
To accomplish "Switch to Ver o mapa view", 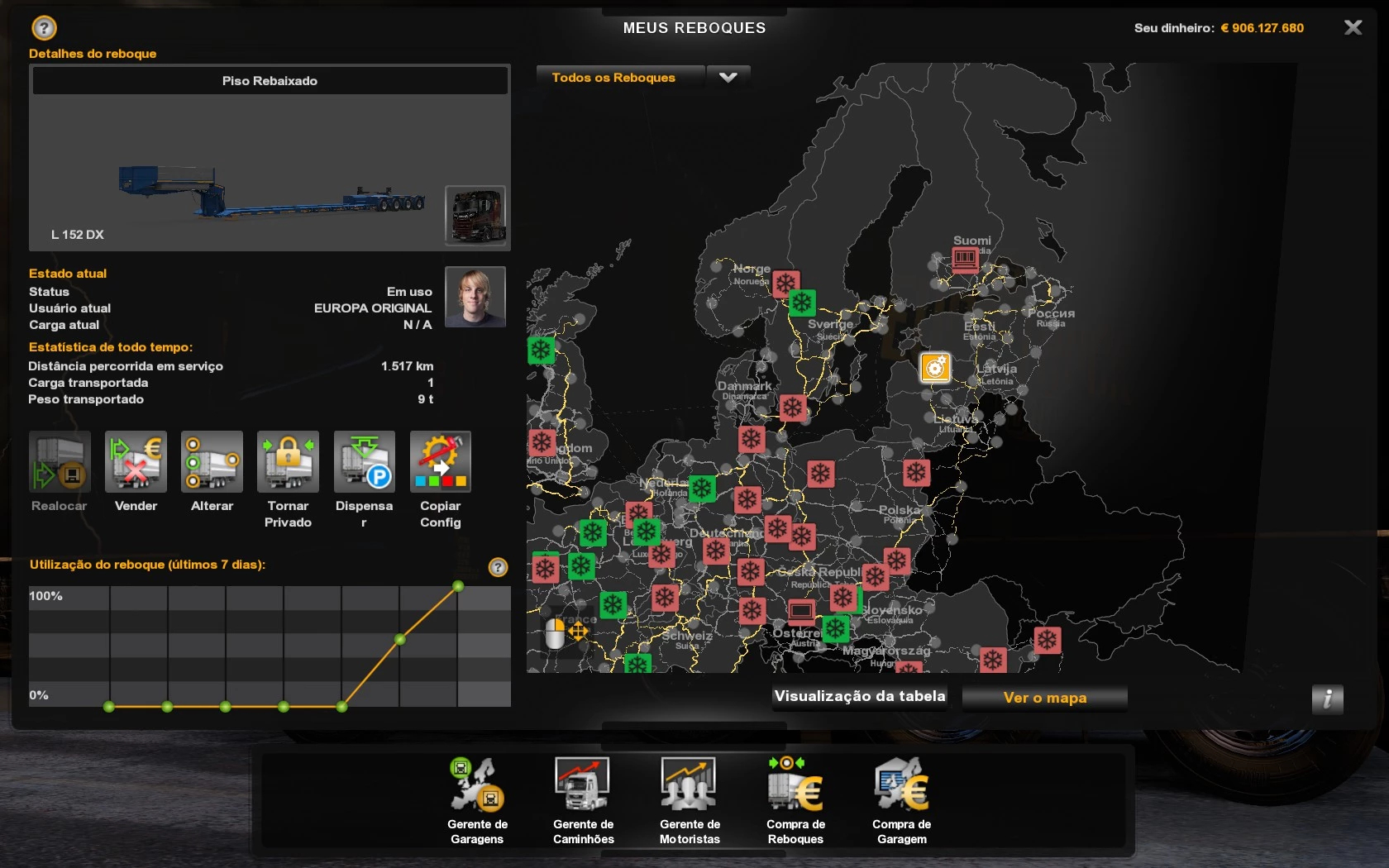I will 1044,698.
